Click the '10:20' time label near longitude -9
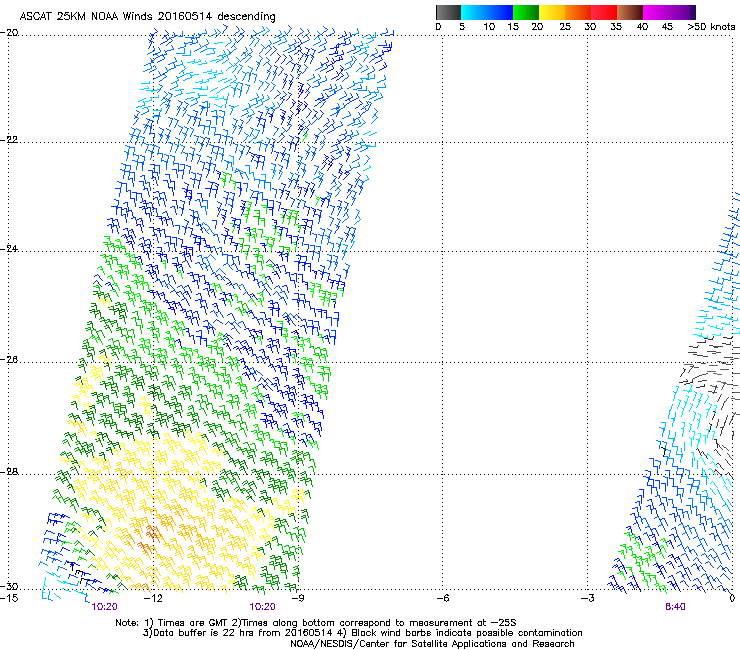The width and height of the screenshot is (740, 650). click(x=262, y=607)
